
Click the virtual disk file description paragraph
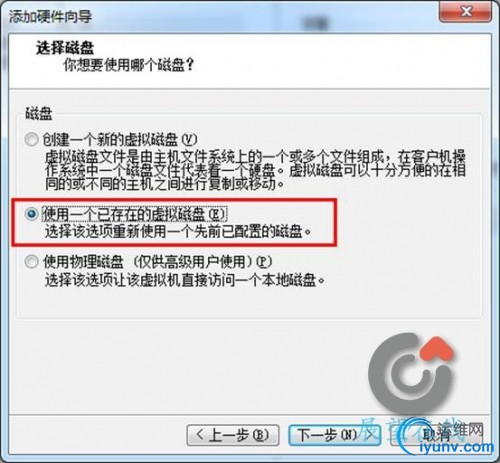[255, 170]
